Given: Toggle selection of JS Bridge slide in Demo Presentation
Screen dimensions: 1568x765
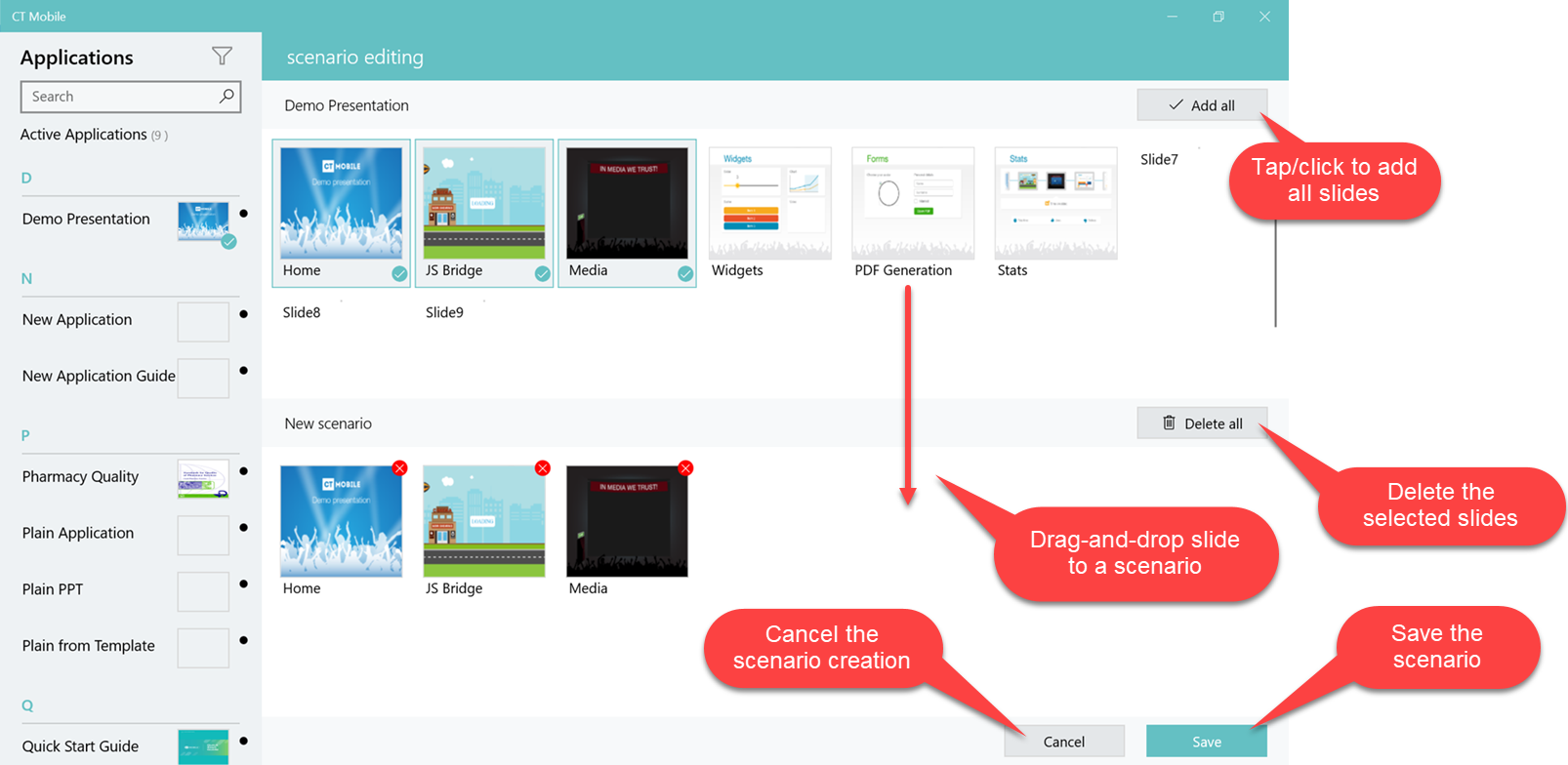Looking at the screenshot, I should point(484,214).
